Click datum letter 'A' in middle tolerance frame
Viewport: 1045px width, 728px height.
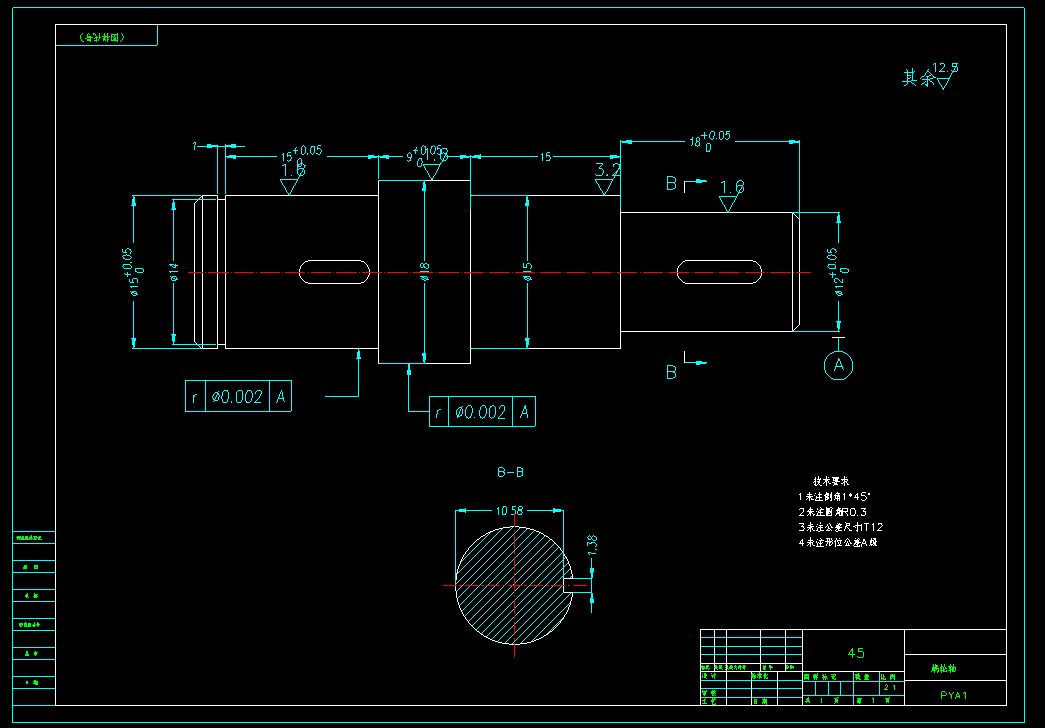point(524,412)
